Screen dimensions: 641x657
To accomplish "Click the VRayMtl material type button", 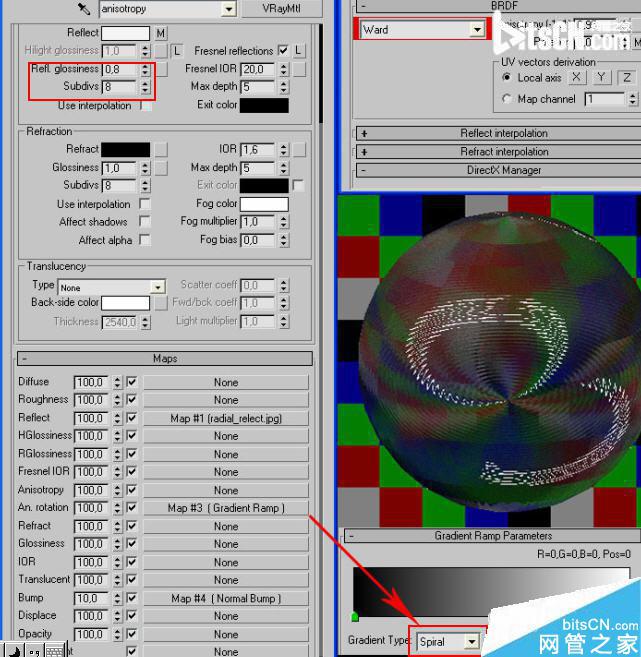I will 282,8.
